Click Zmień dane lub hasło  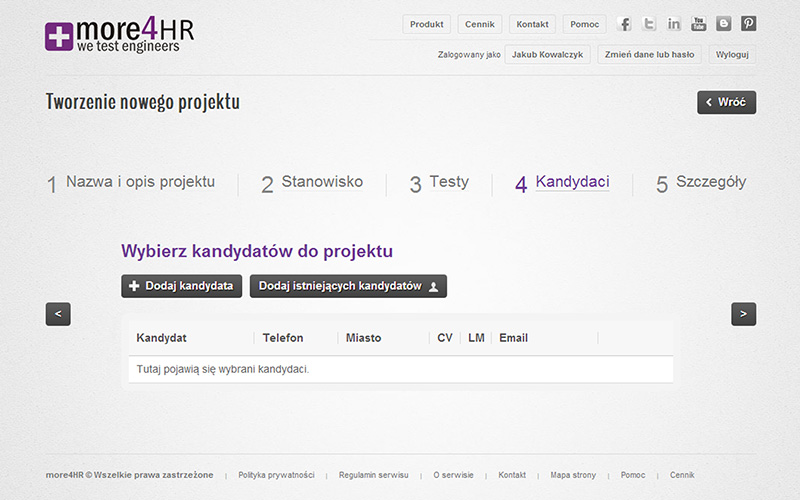tap(649, 55)
